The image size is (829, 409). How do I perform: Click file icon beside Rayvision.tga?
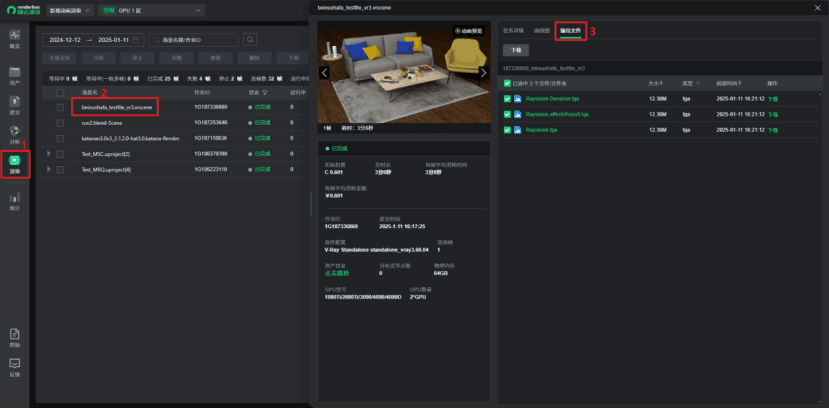click(x=518, y=129)
